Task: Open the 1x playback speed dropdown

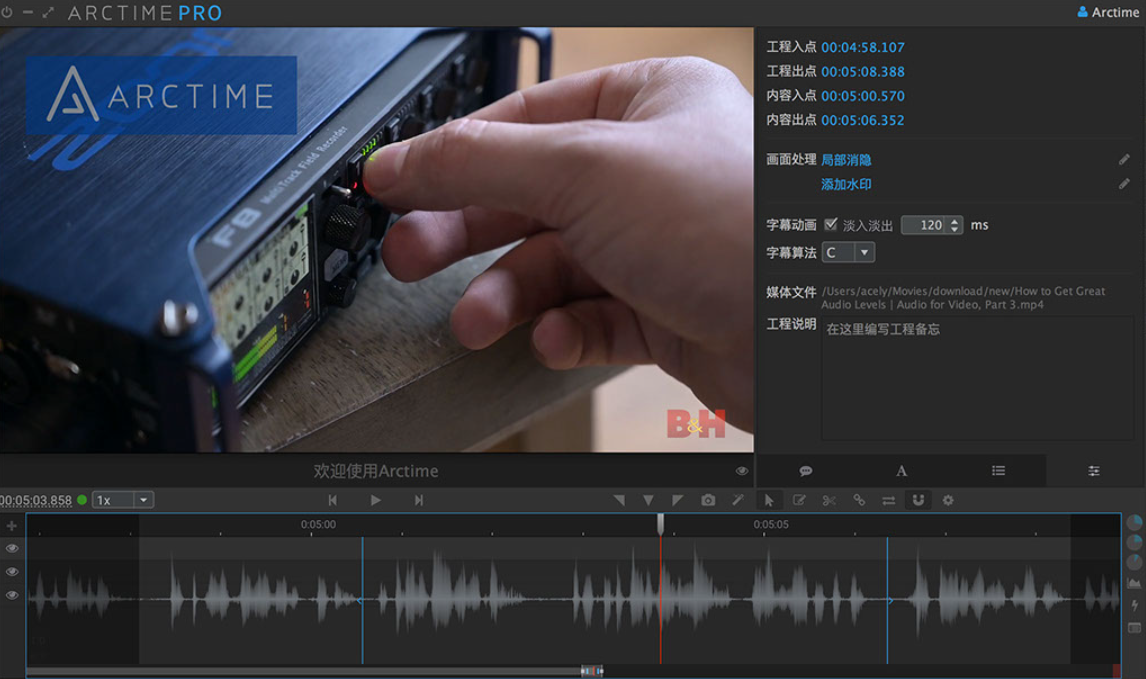Action: [103, 499]
